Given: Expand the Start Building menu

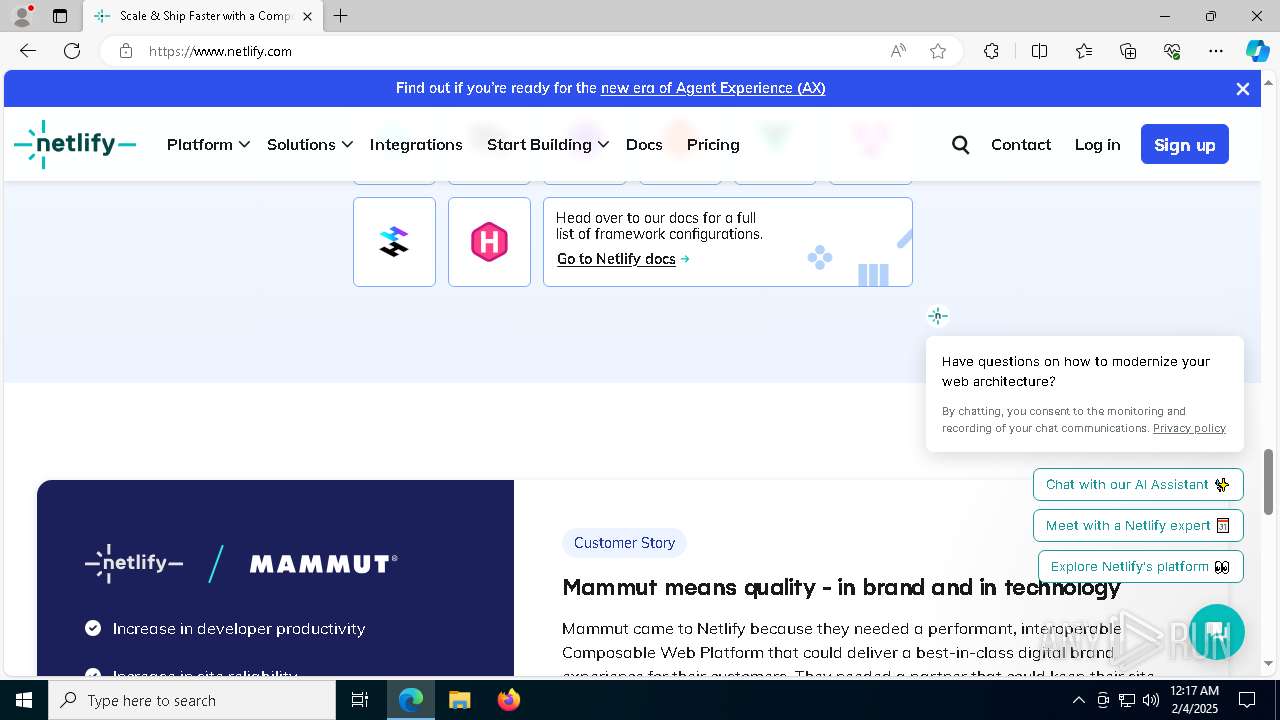Looking at the screenshot, I should (548, 145).
